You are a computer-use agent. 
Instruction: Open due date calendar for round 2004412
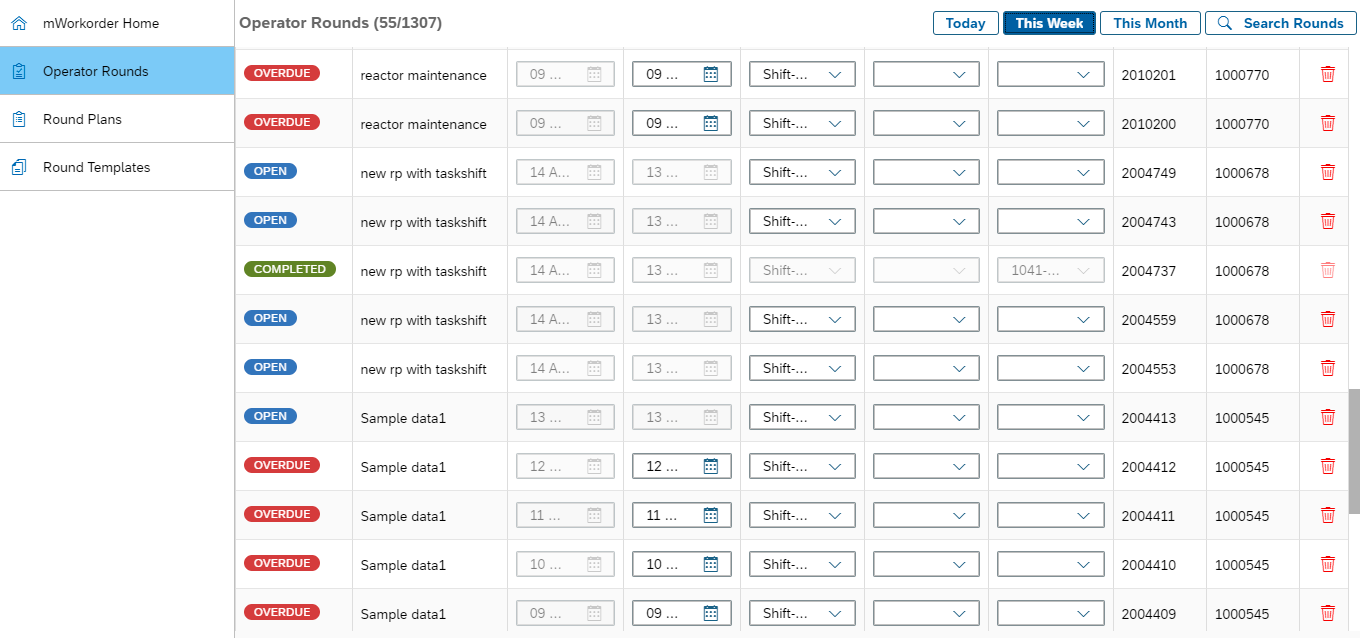point(711,466)
